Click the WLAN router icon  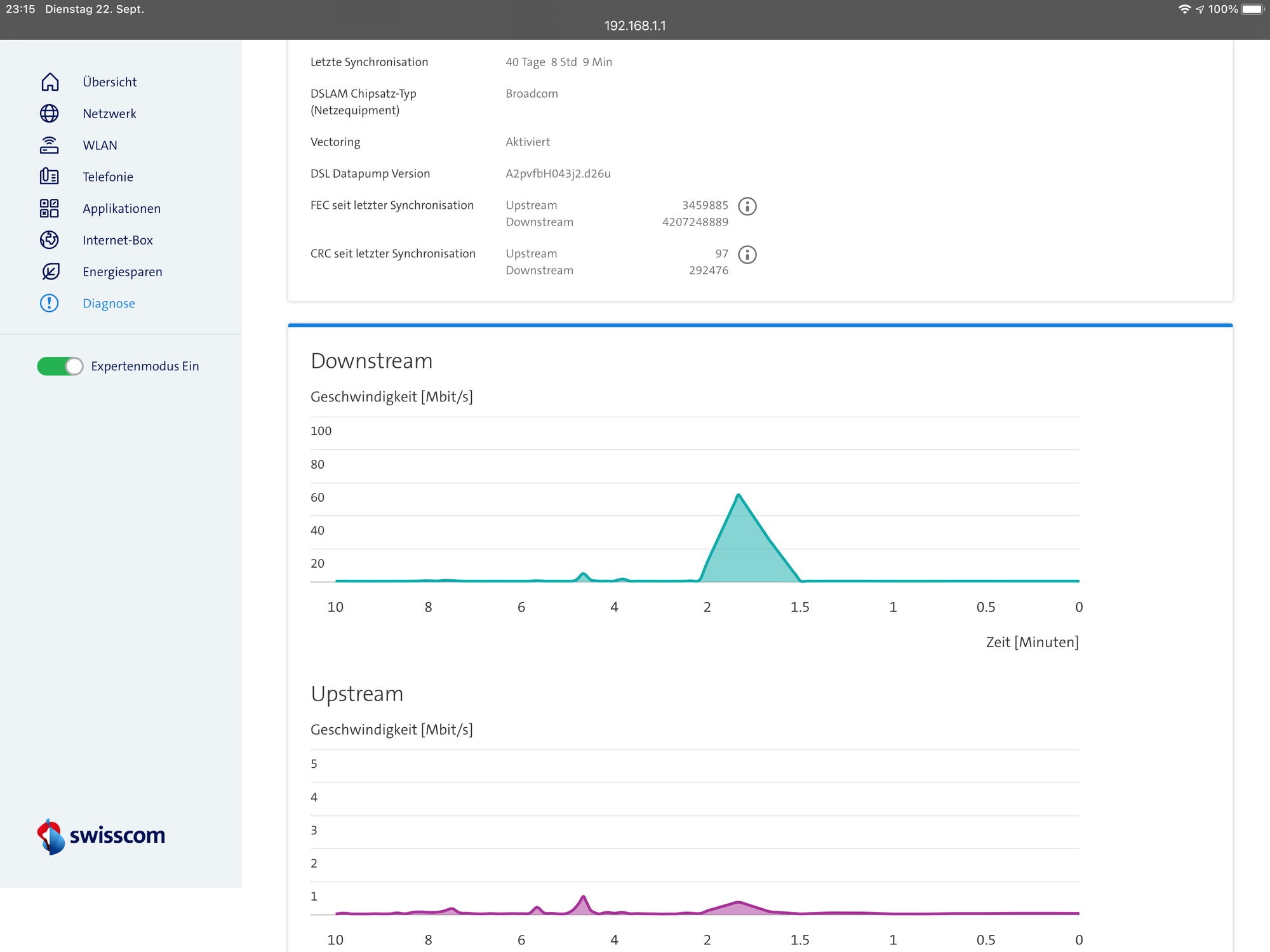[50, 145]
